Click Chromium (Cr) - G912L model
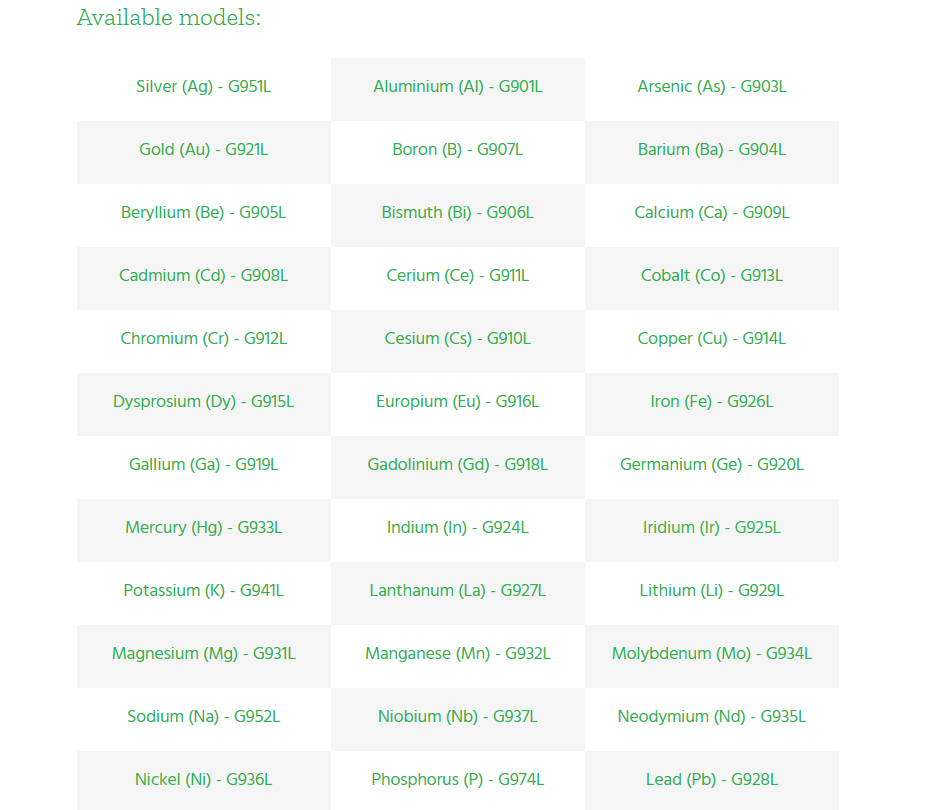The width and height of the screenshot is (945, 810). (x=203, y=339)
